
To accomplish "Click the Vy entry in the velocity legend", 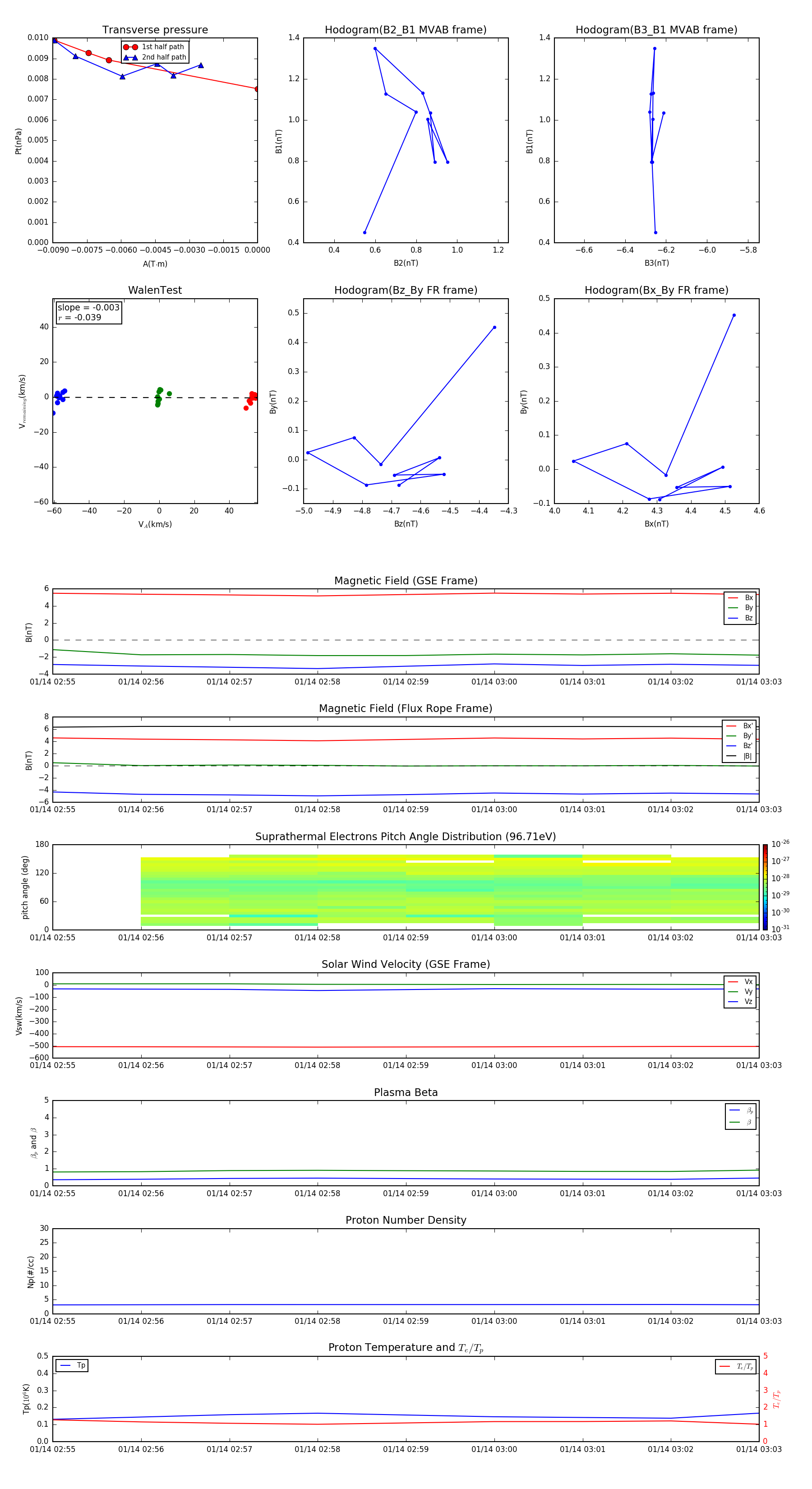I will (740, 992).
